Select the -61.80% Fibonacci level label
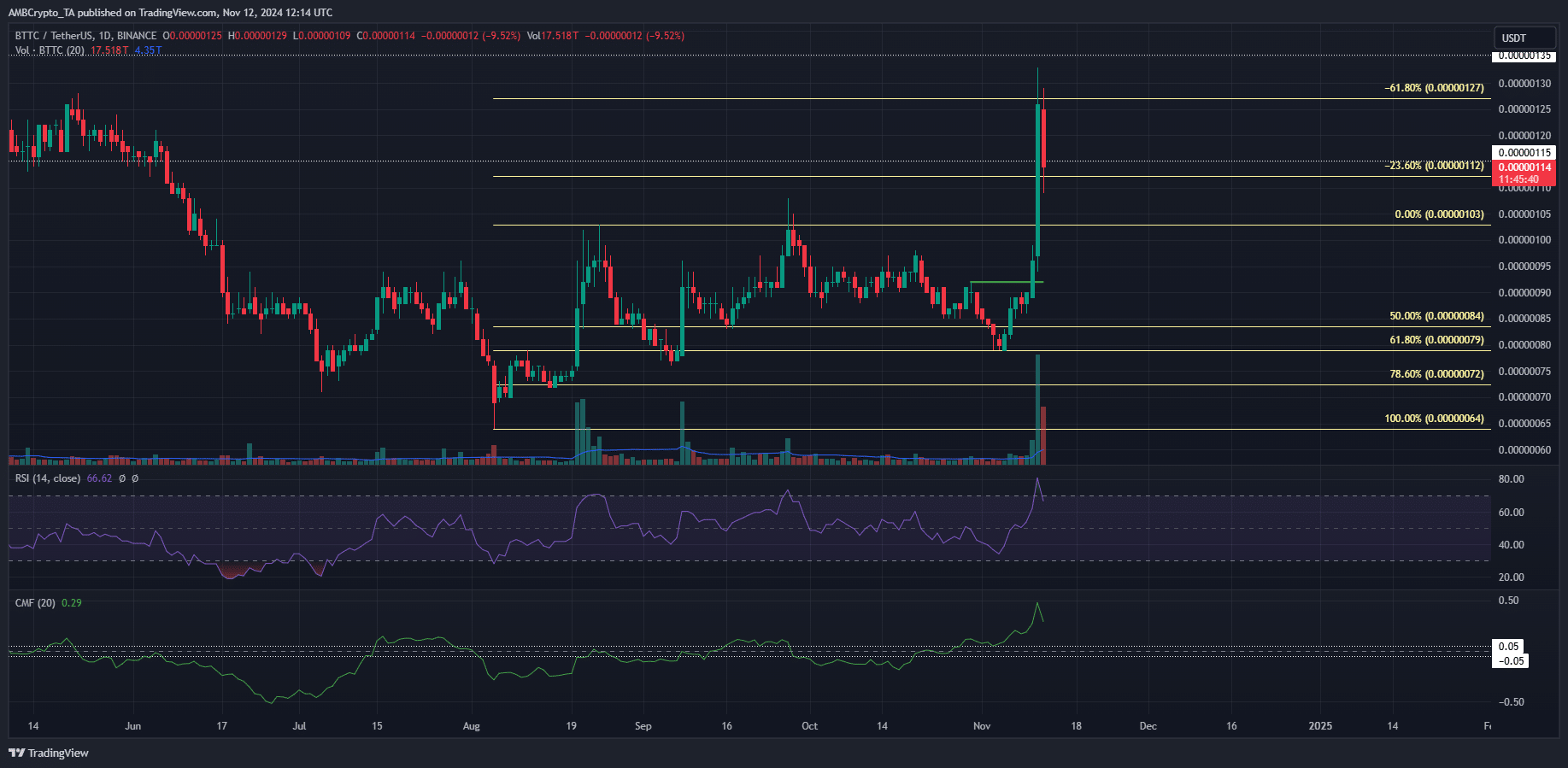Screen dimensions: 1568x768 (1433, 88)
